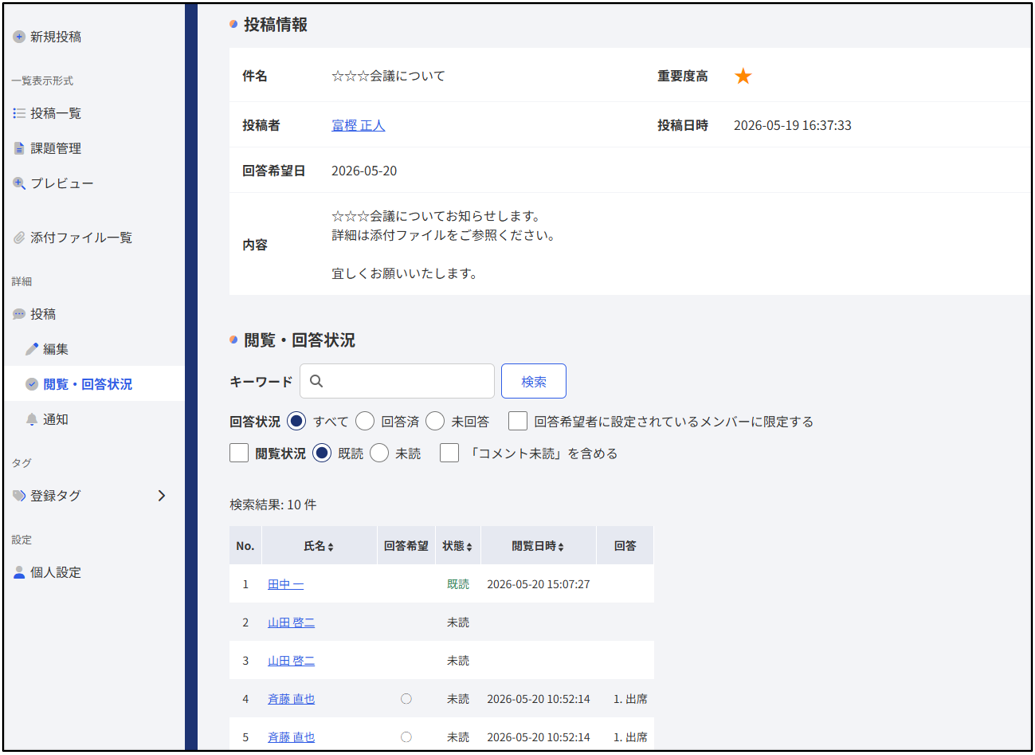Click the bell icon beside 通知
This screenshot has height=755, width=1035.
(32, 419)
